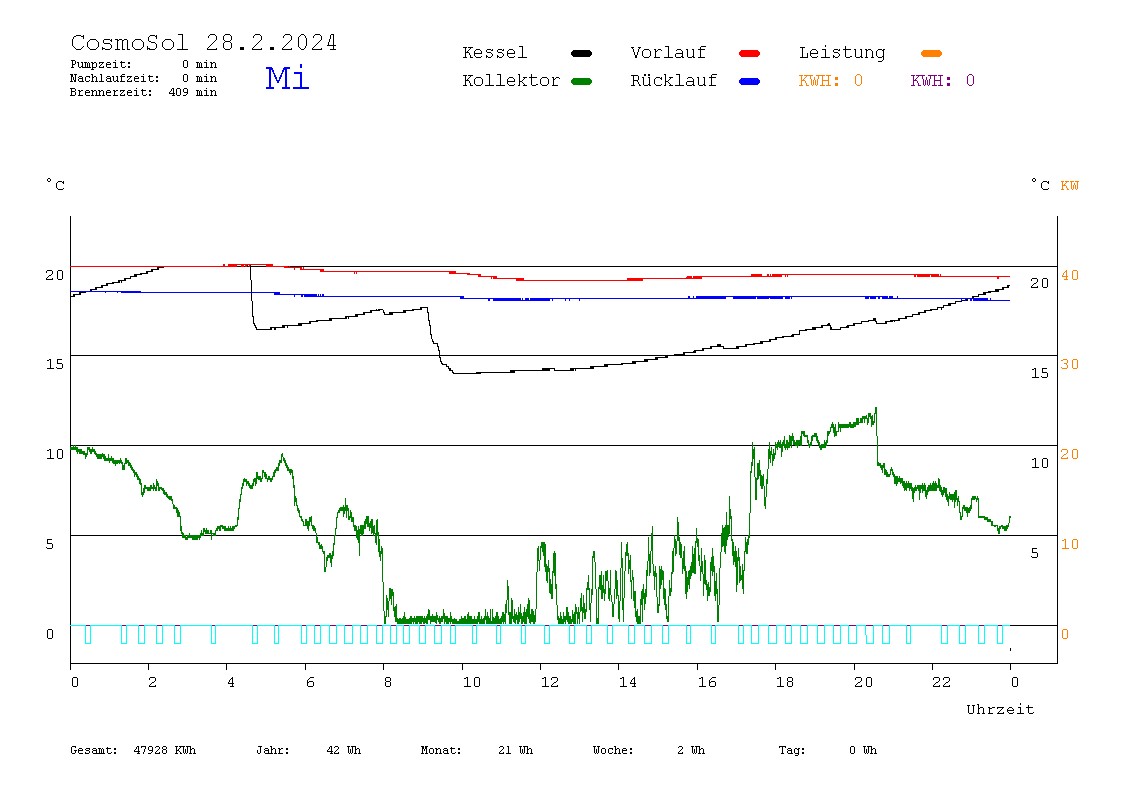Viewport: 1148px width, 812px height.
Task: Click the "Pumpzeit:" label
Action: (x=101, y=64)
